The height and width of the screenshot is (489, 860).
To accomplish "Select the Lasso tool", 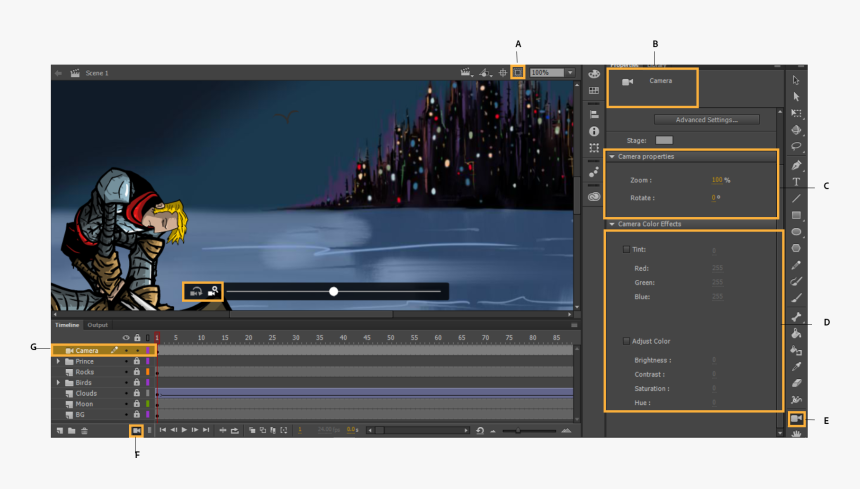I will (796, 146).
